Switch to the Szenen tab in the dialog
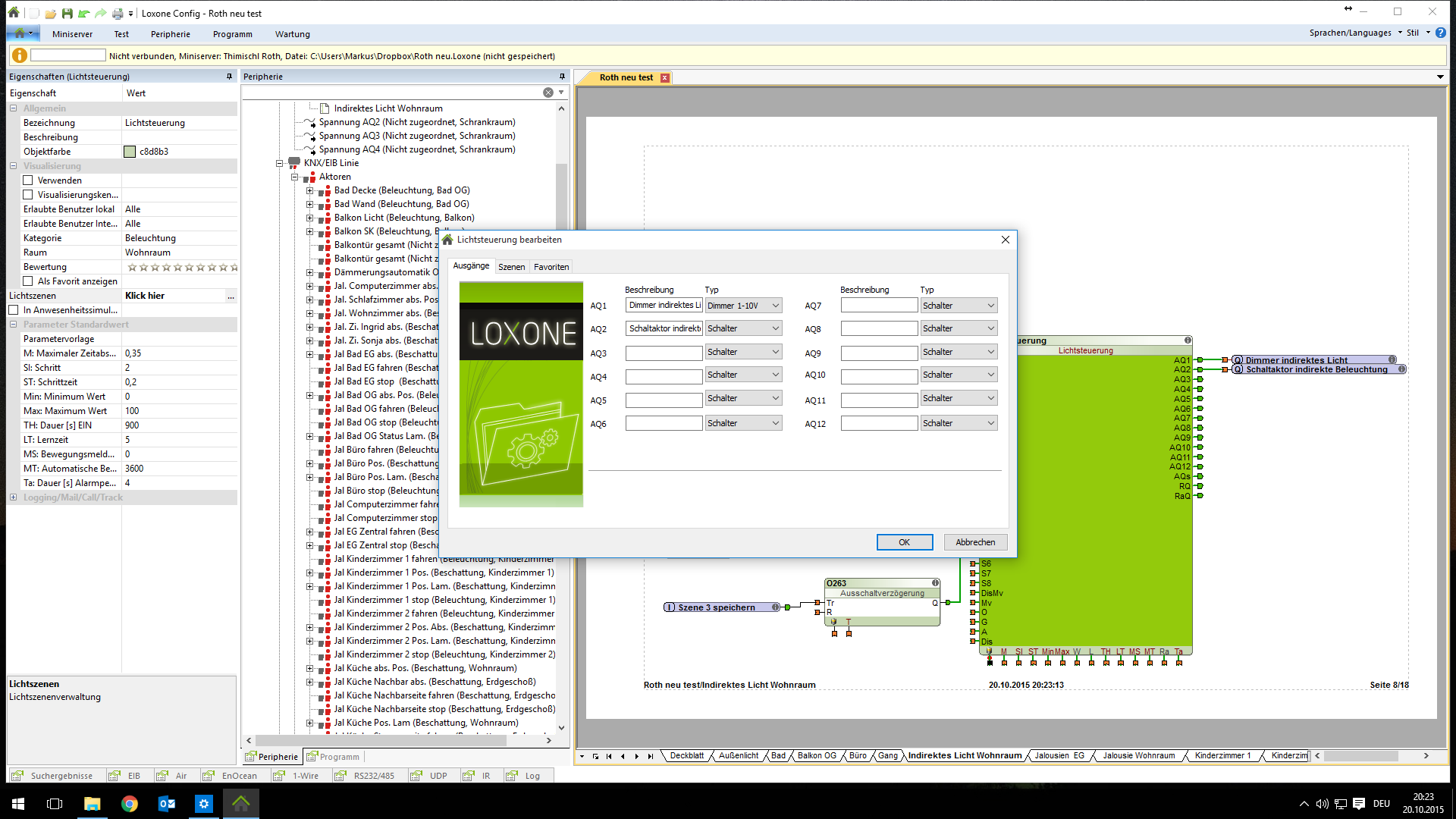 click(x=511, y=267)
